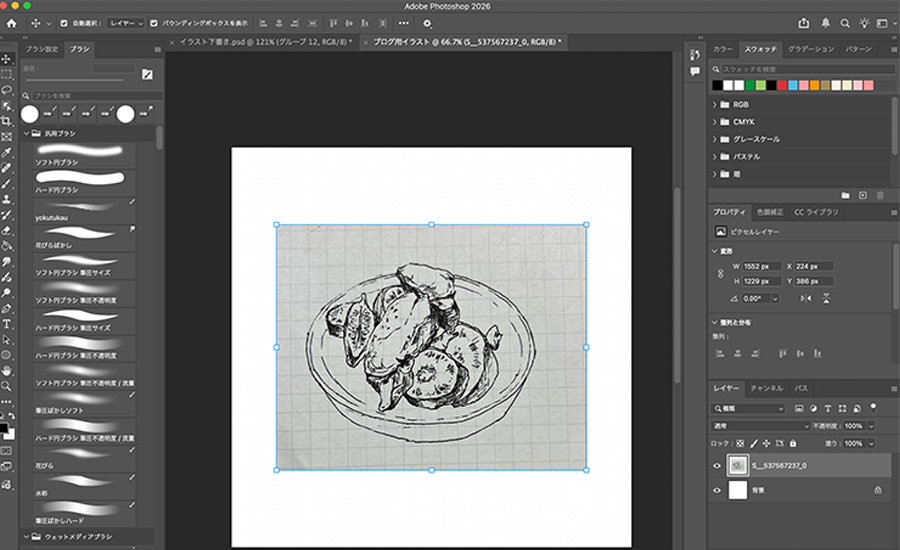Select the Type tool in the toolbar
The height and width of the screenshot is (550, 900).
pyautogui.click(x=7, y=323)
